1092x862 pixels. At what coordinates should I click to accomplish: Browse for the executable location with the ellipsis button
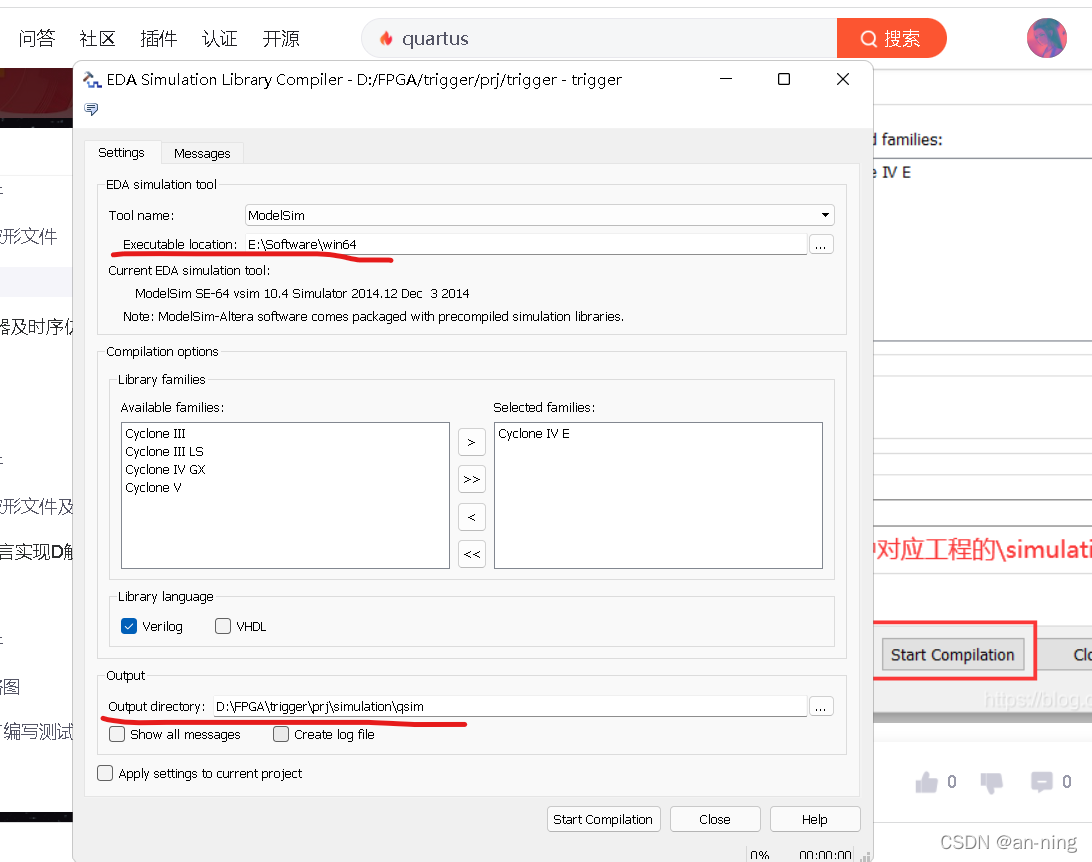click(821, 244)
